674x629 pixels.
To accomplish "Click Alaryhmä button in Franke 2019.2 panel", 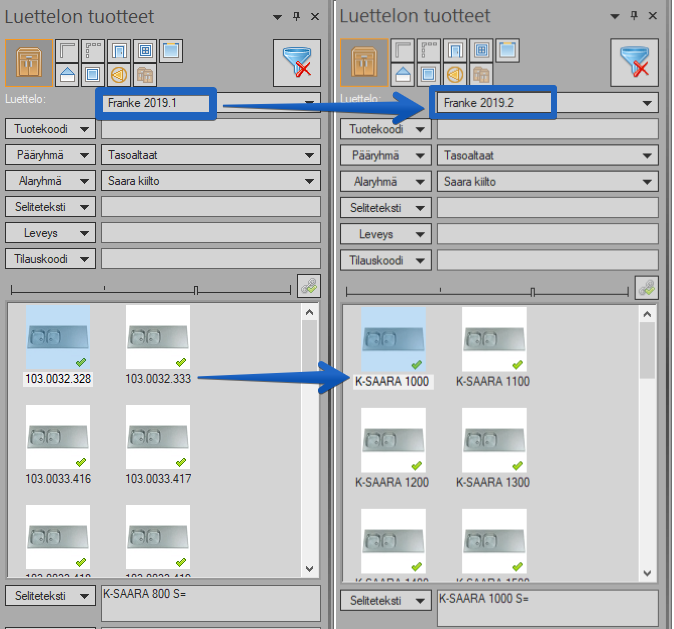I will coord(386,182).
